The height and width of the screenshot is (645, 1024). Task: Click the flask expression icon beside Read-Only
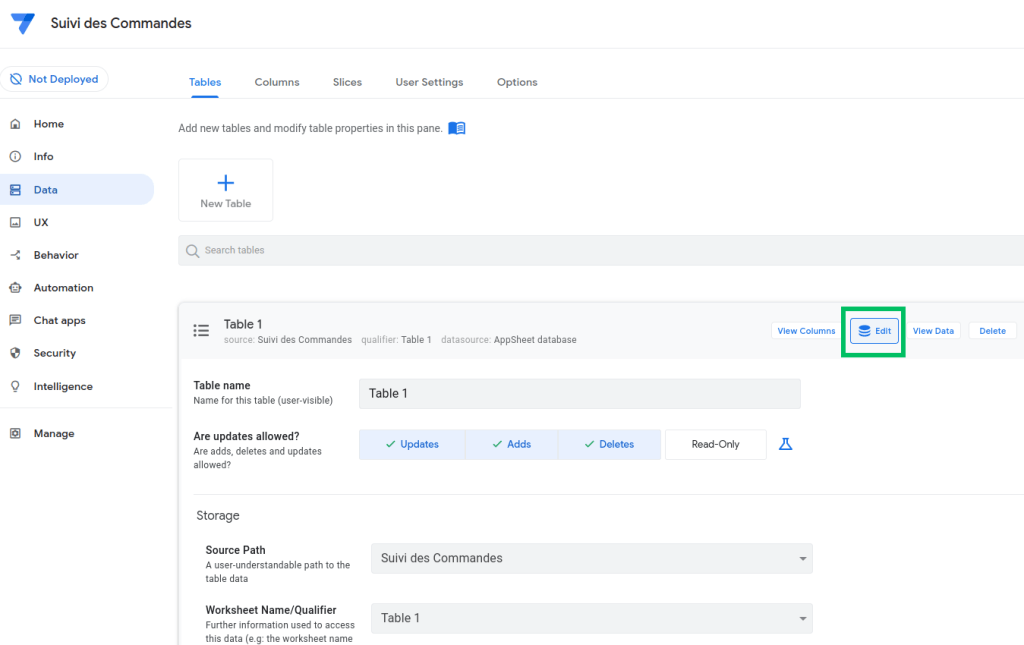coord(786,445)
